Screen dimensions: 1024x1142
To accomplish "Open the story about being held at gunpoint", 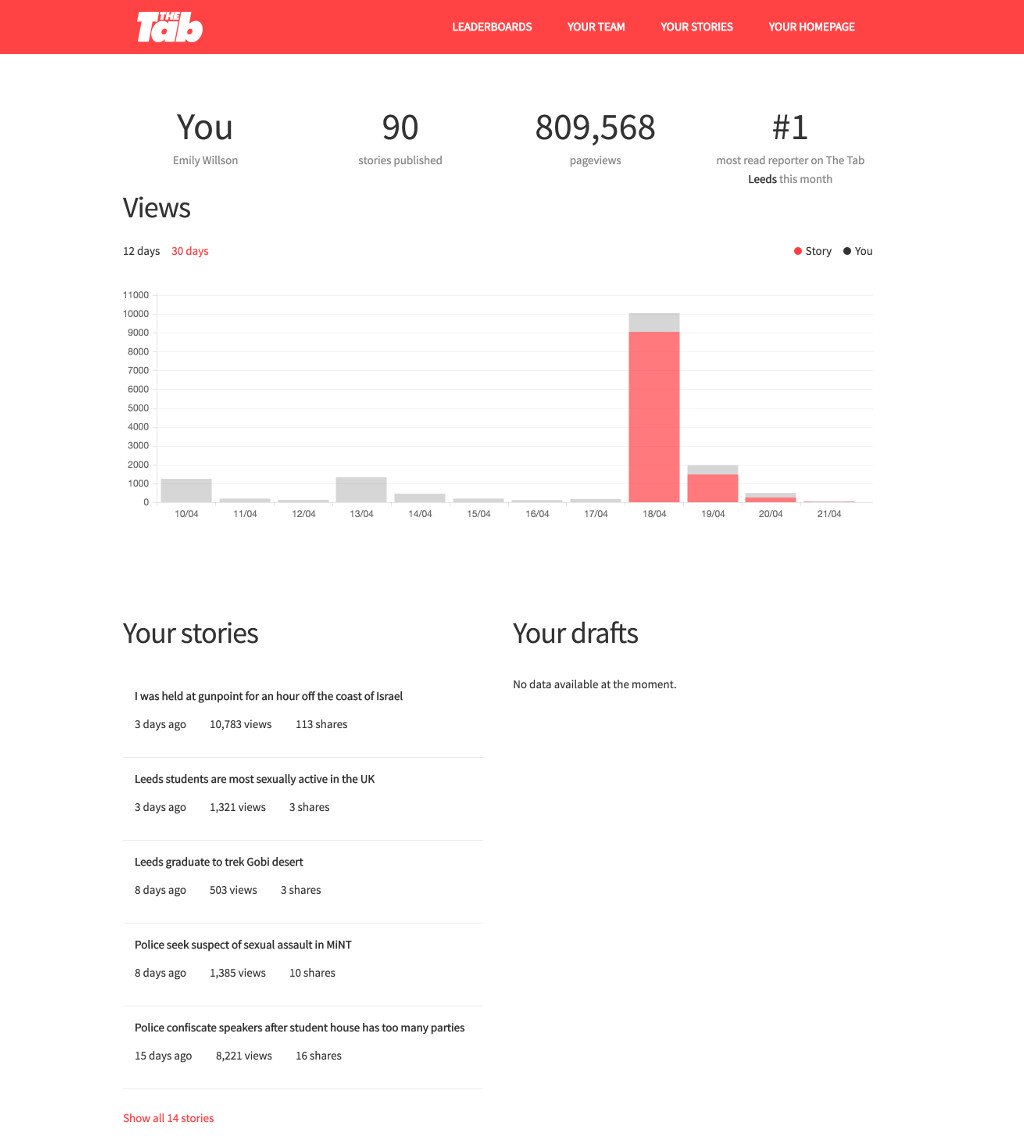I will click(269, 696).
